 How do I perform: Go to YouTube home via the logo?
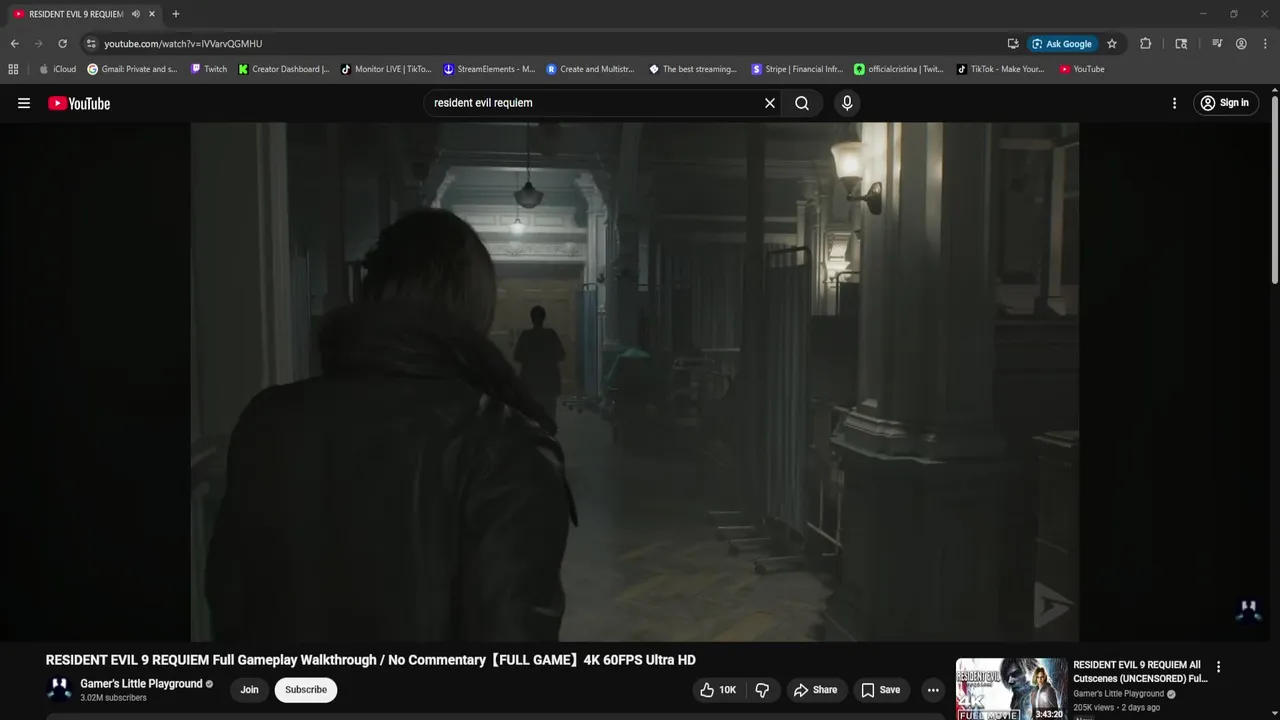point(79,103)
